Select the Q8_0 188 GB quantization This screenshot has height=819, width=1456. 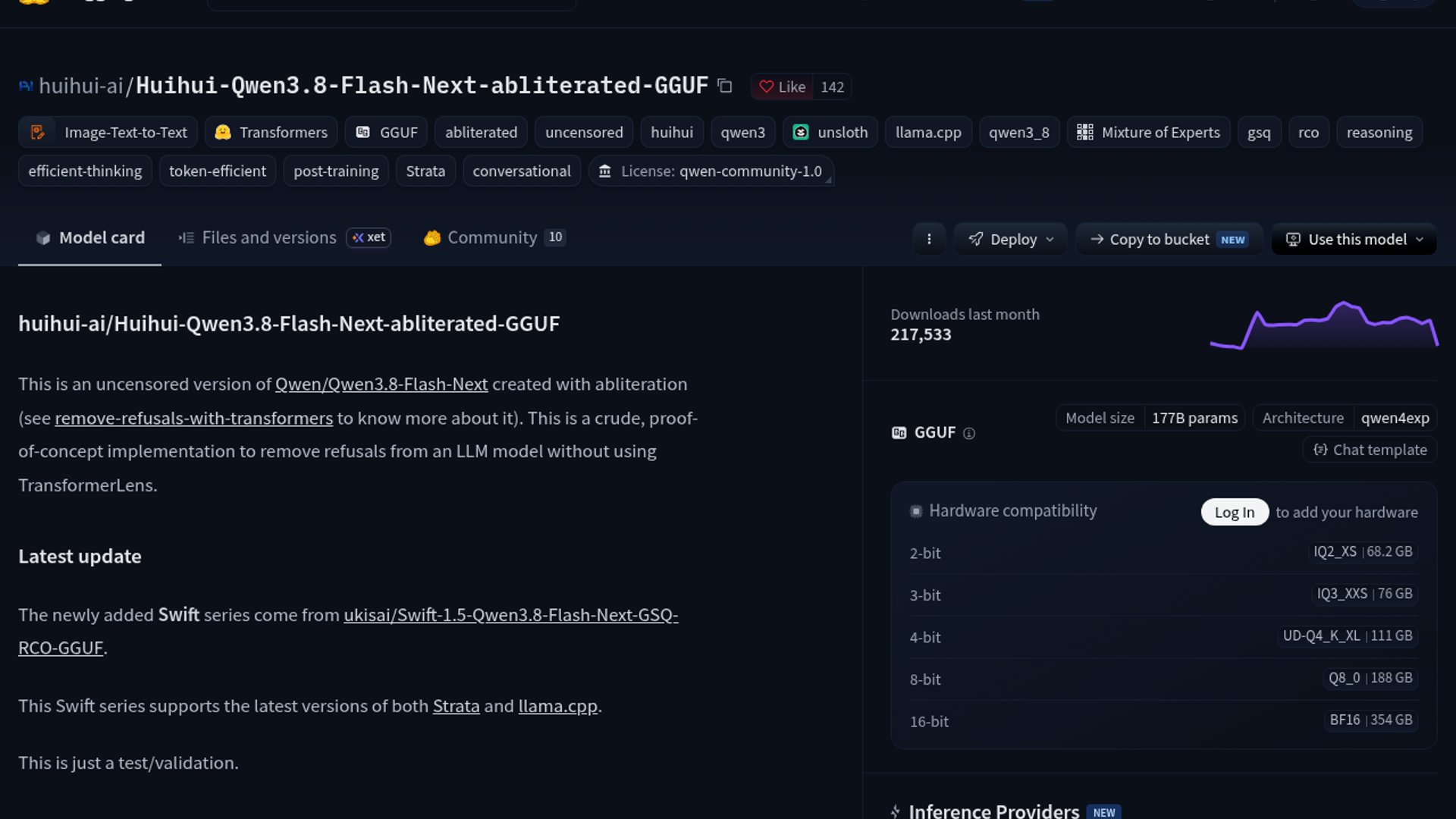(1370, 678)
